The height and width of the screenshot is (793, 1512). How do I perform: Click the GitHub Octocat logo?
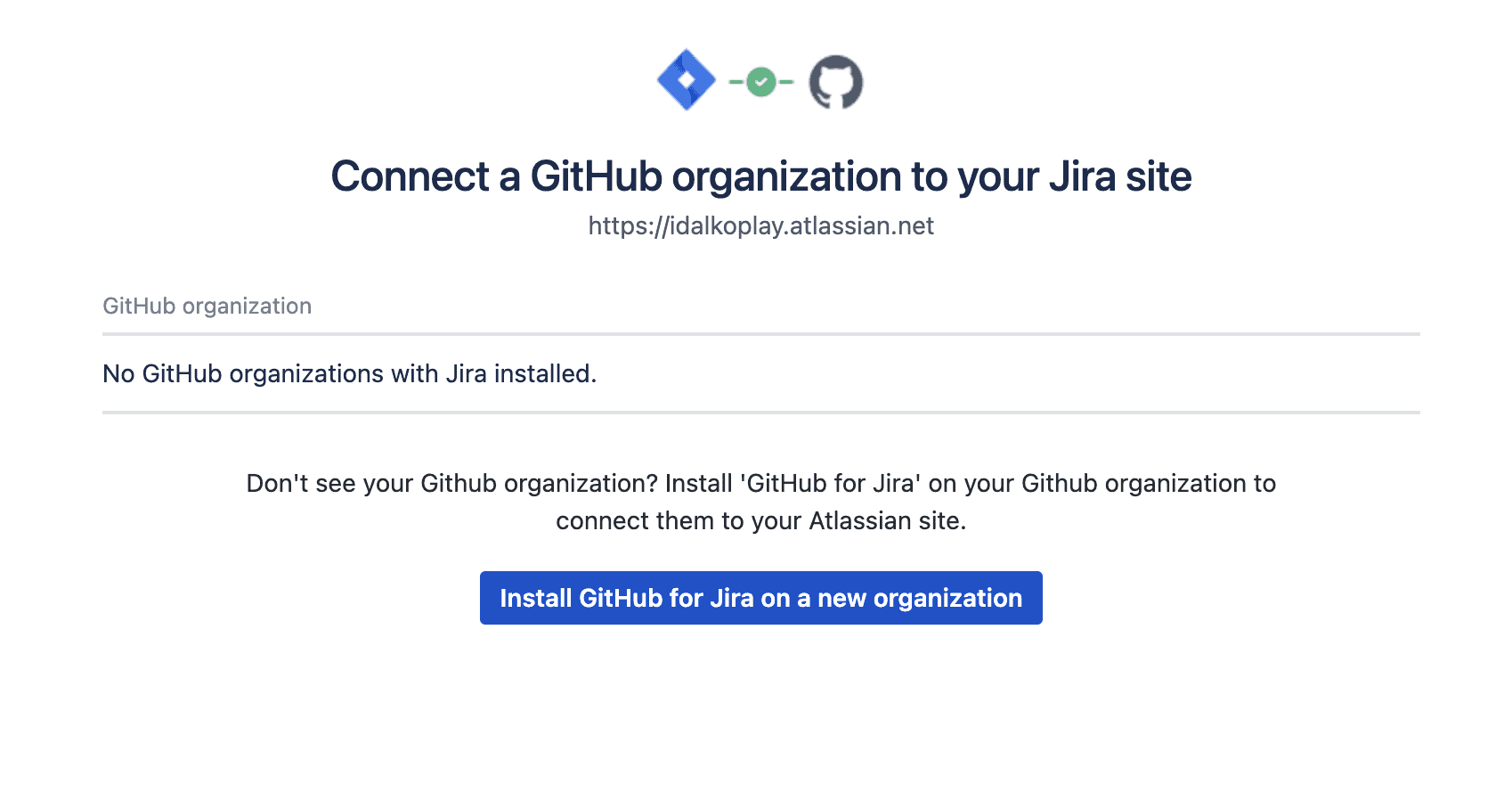836,82
